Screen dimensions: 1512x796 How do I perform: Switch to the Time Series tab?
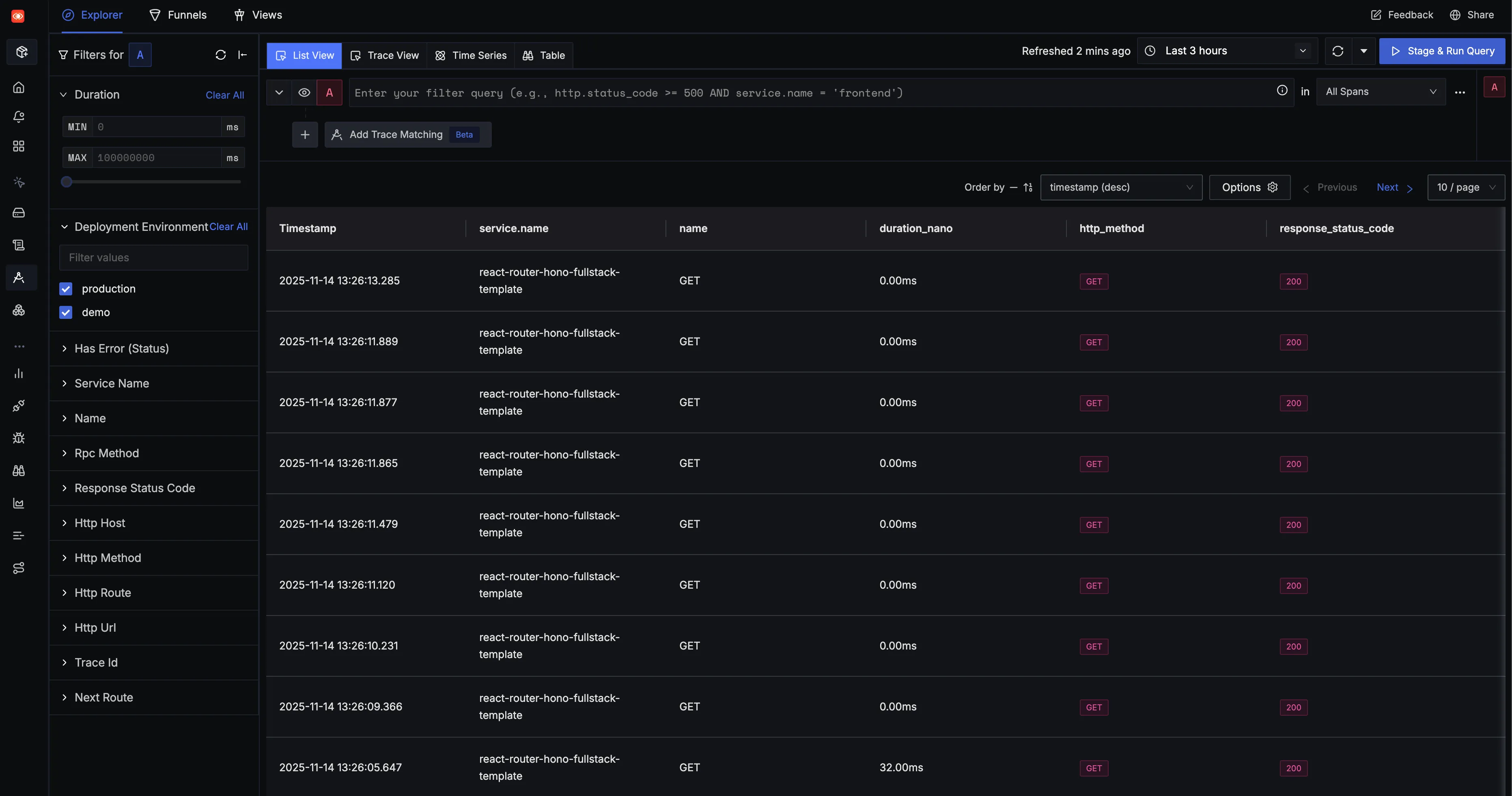coord(470,55)
